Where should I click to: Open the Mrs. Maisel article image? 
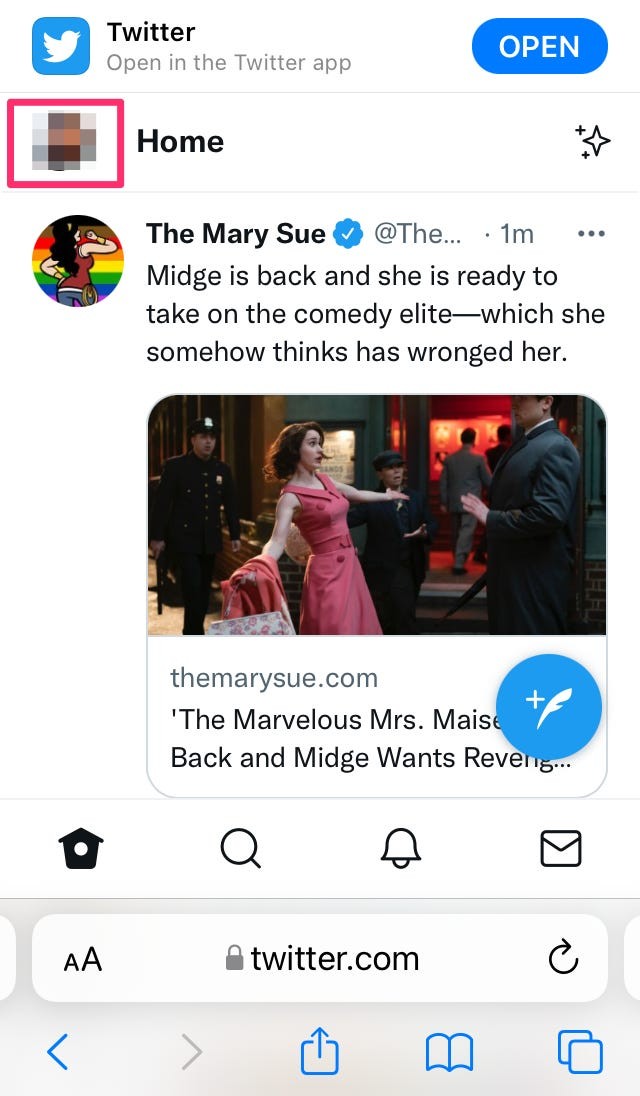(376, 515)
